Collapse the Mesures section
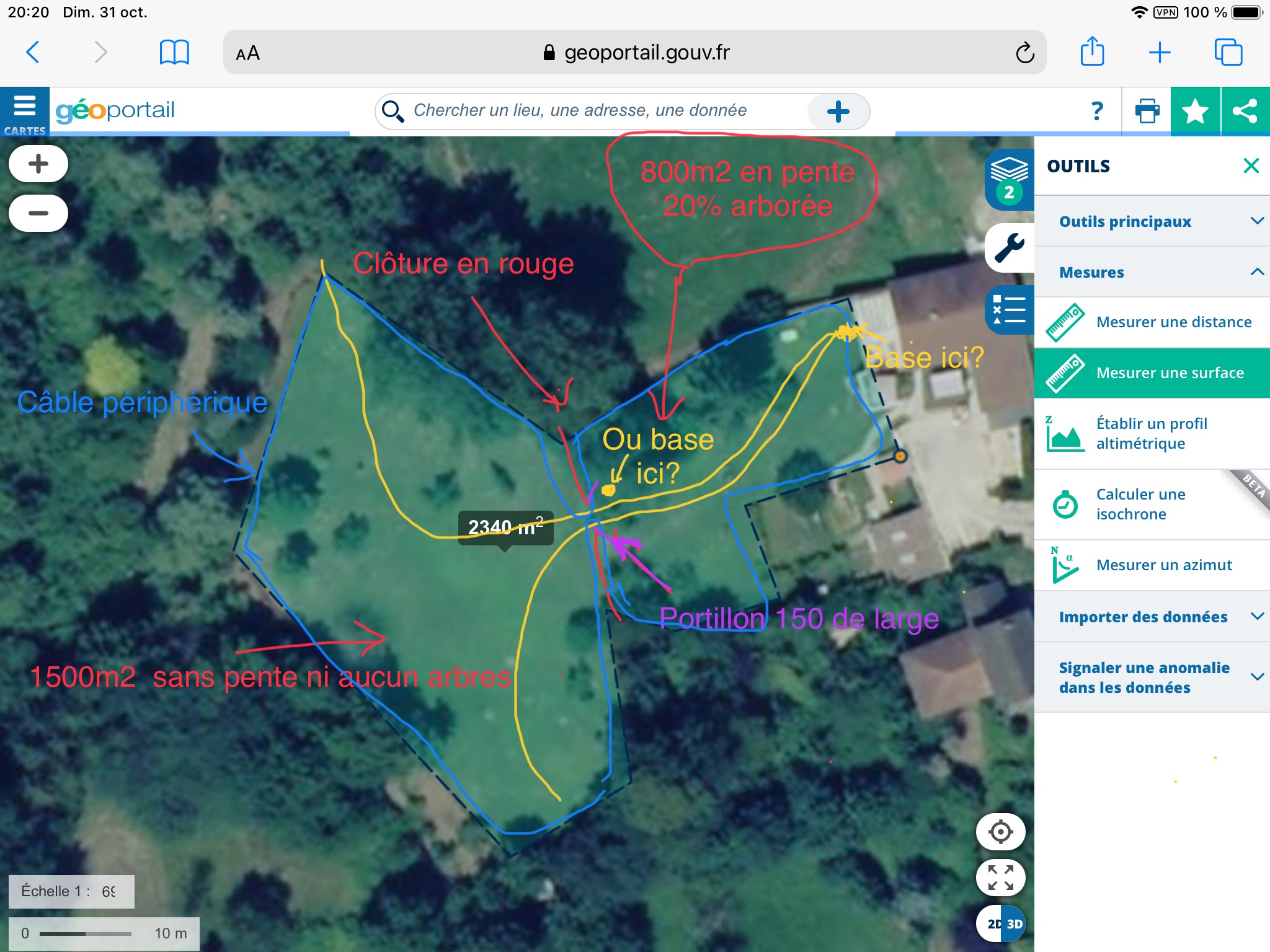1270x952 pixels. click(1152, 272)
